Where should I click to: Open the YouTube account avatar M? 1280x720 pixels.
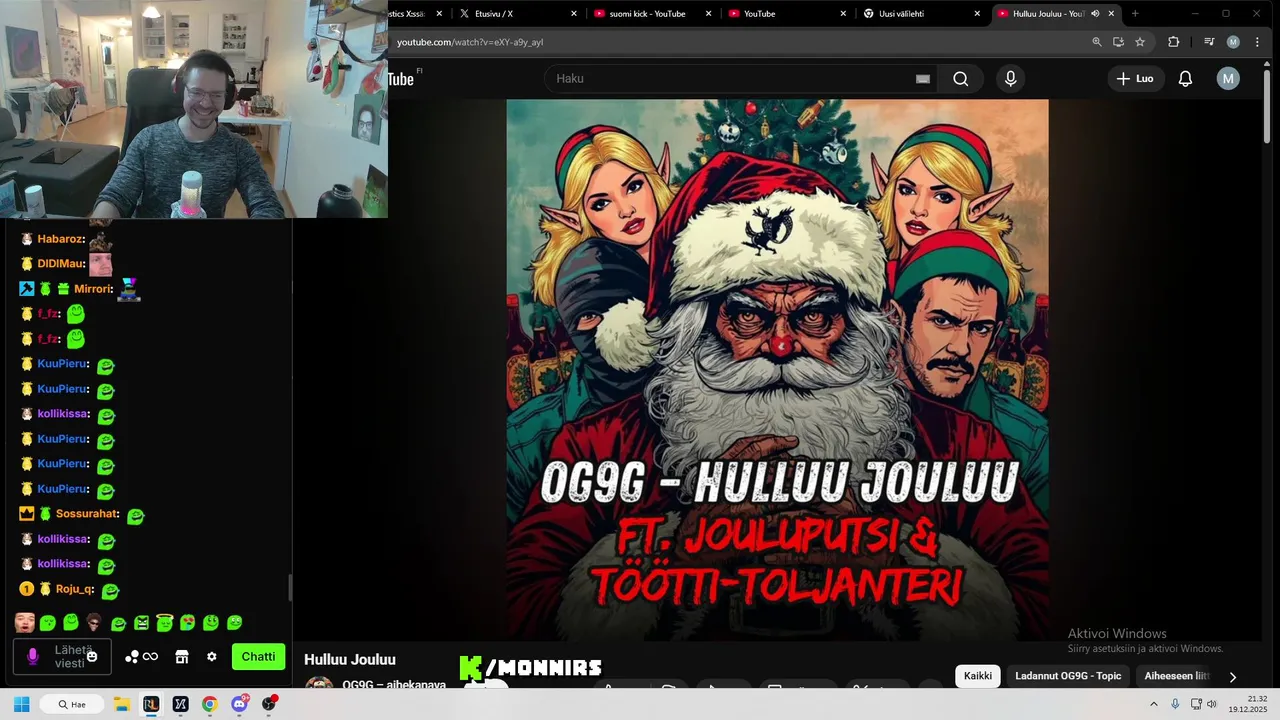pyautogui.click(x=1228, y=79)
